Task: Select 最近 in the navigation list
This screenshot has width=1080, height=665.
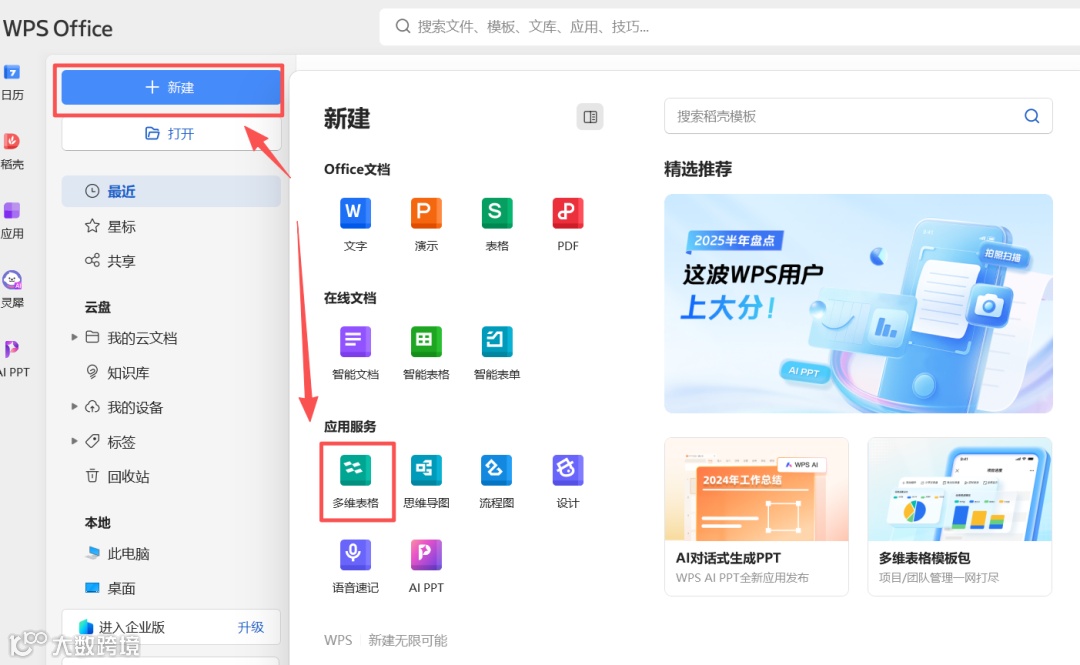Action: coord(171,191)
